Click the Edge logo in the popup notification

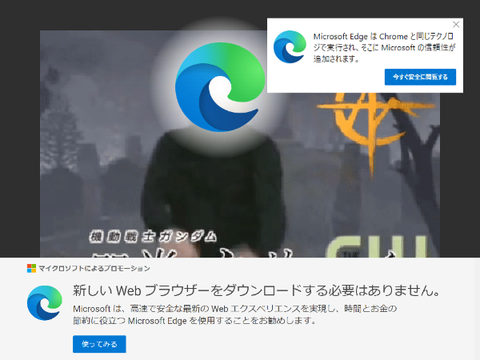click(x=290, y=47)
